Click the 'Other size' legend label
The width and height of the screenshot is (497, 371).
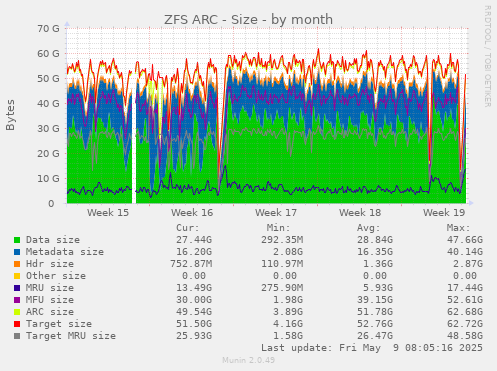(56, 276)
